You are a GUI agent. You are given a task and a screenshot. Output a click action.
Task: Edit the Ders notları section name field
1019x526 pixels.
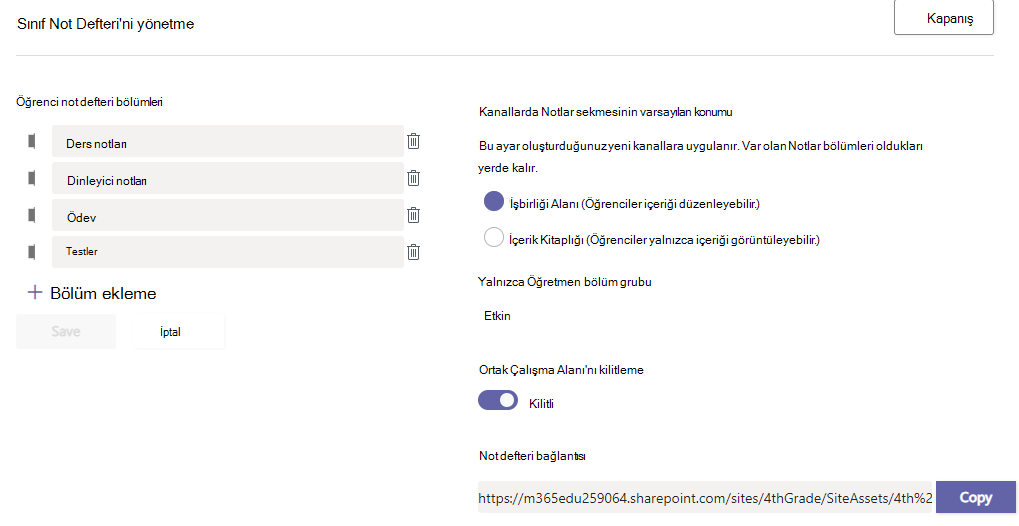point(227,141)
